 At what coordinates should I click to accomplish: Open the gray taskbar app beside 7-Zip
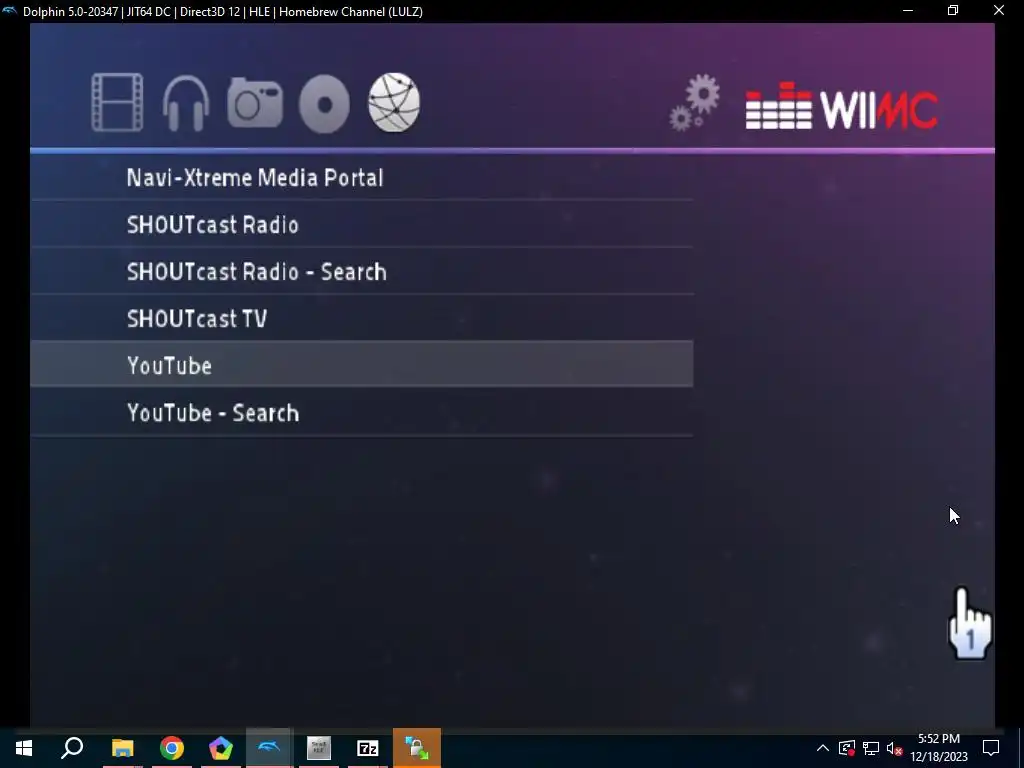319,748
